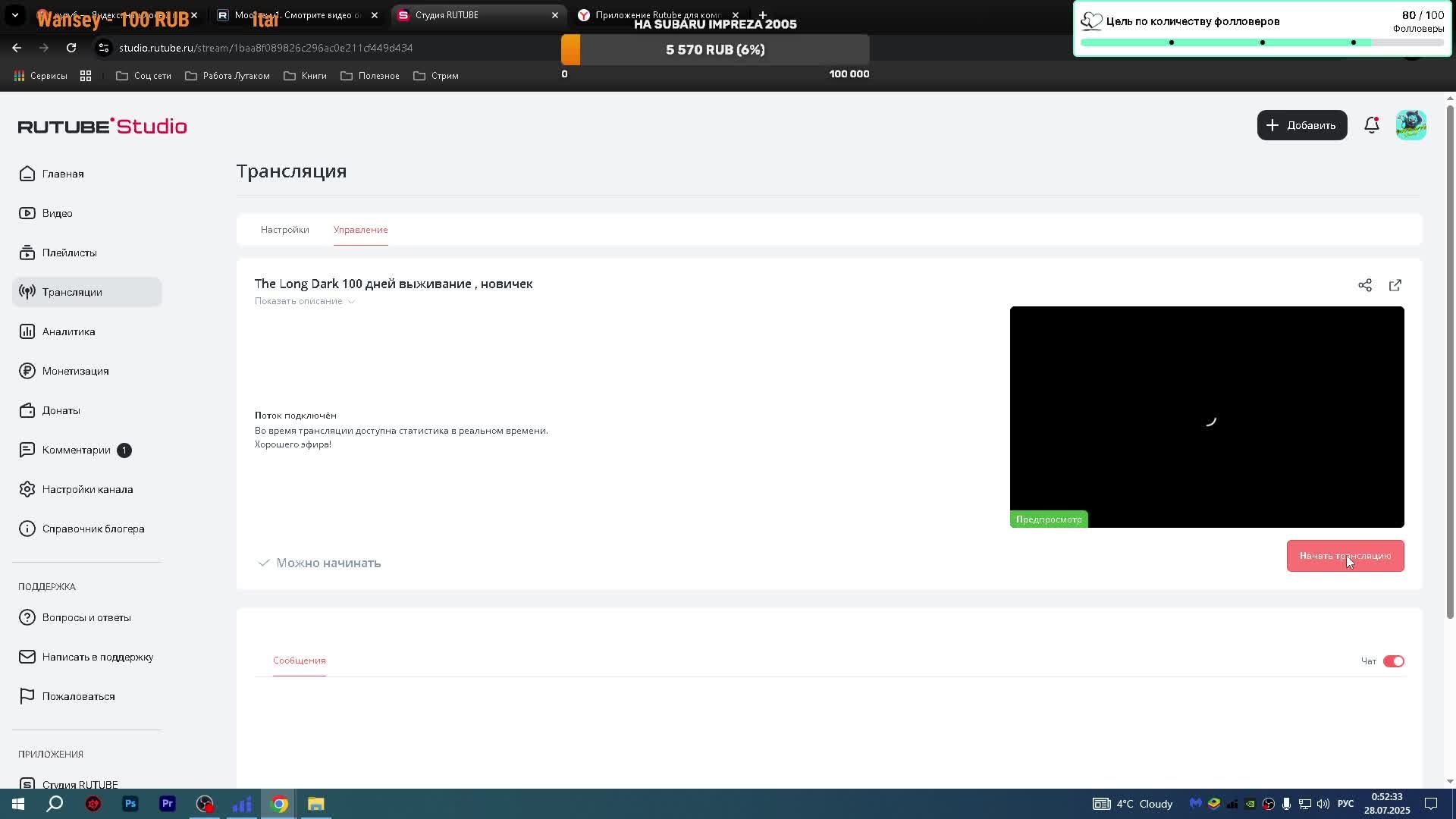Image resolution: width=1456 pixels, height=819 pixels.
Task: Click the Предпросмотр video preview
Action: 1206,417
